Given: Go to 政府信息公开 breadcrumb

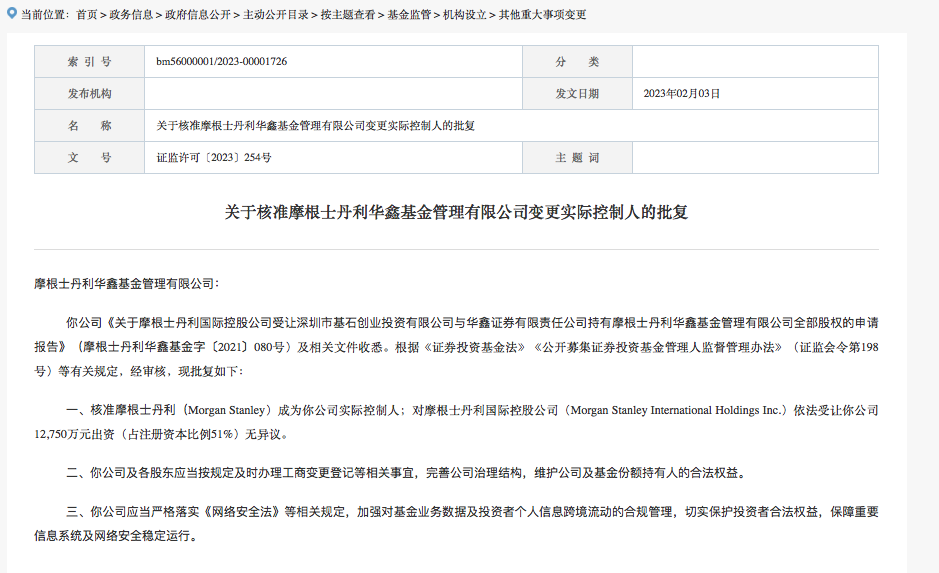Looking at the screenshot, I should click(198, 14).
